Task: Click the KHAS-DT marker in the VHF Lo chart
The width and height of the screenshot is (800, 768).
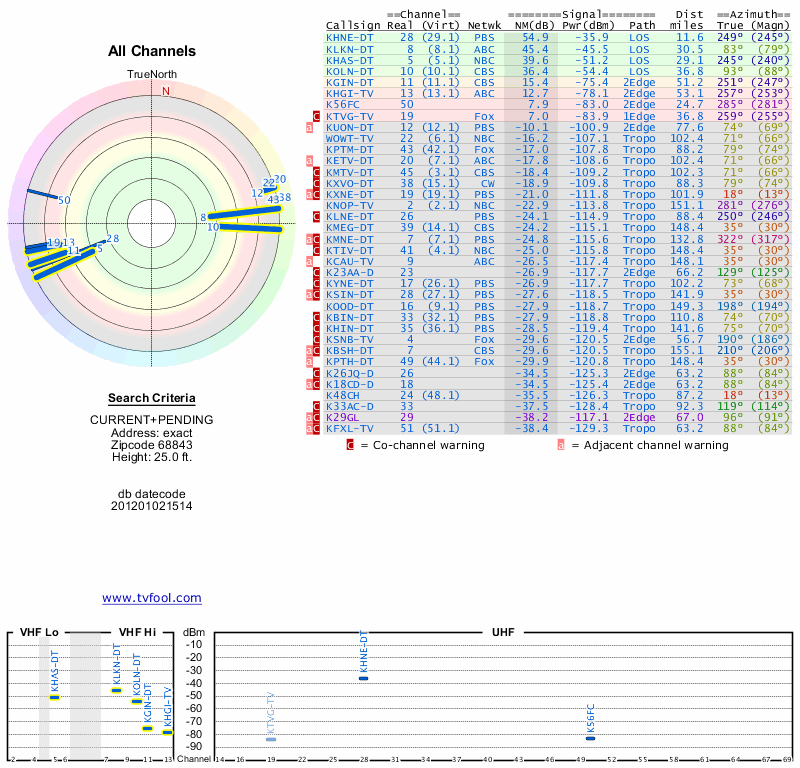Action: coord(55,698)
